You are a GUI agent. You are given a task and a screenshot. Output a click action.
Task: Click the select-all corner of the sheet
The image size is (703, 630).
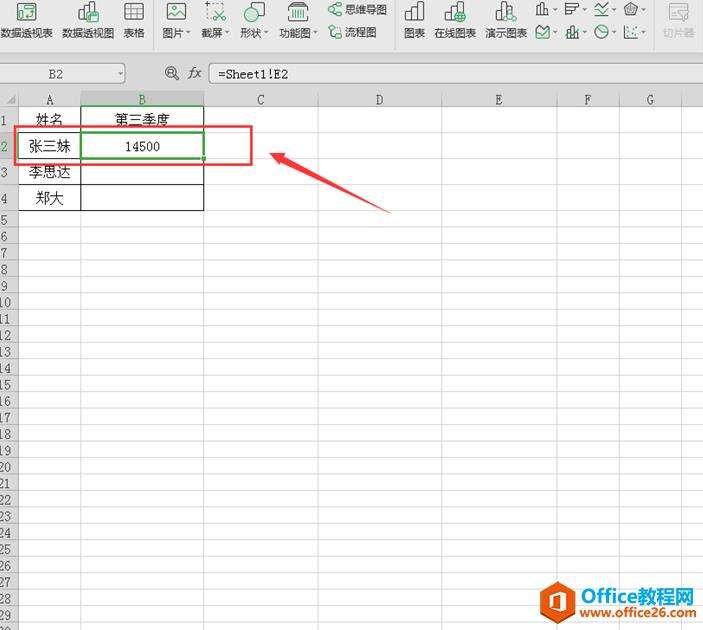9,100
